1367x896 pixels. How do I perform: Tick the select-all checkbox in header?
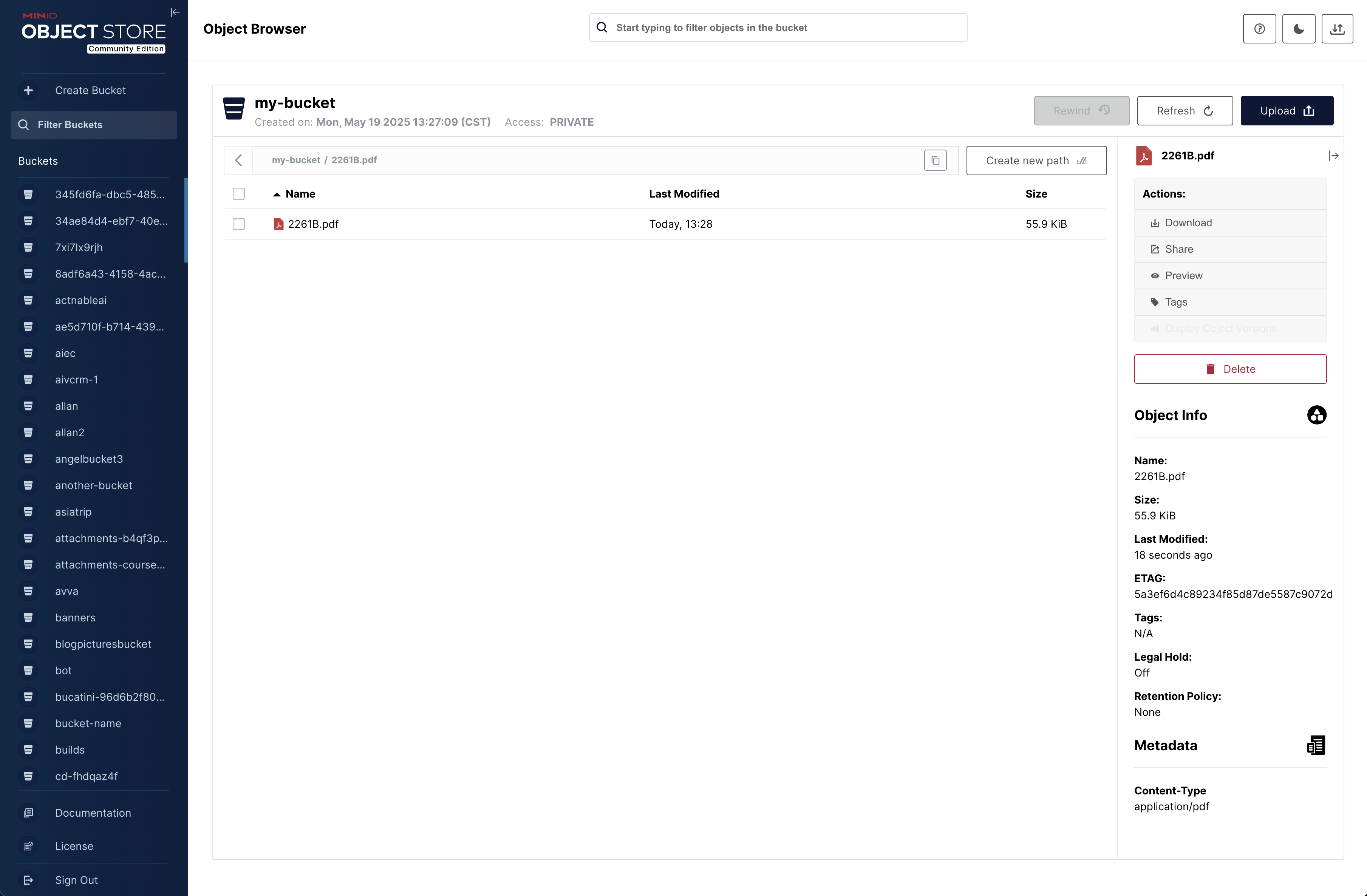click(238, 193)
